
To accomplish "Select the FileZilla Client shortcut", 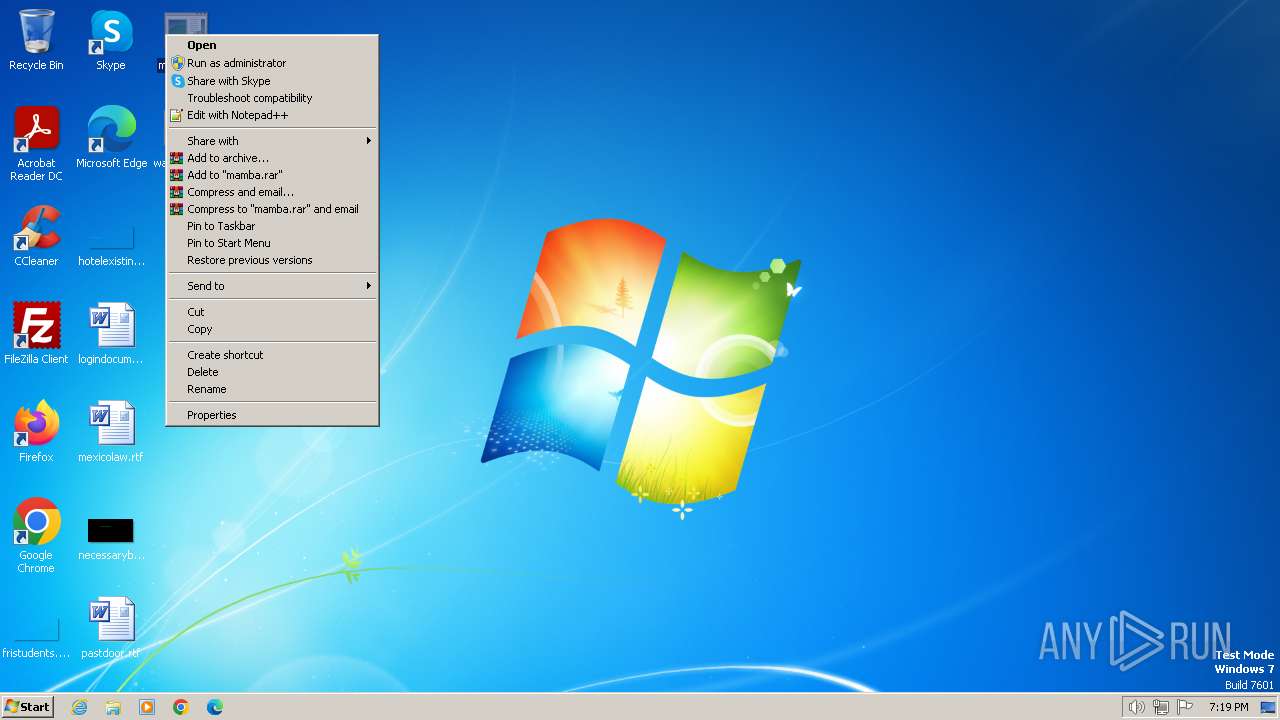I will coord(36,334).
